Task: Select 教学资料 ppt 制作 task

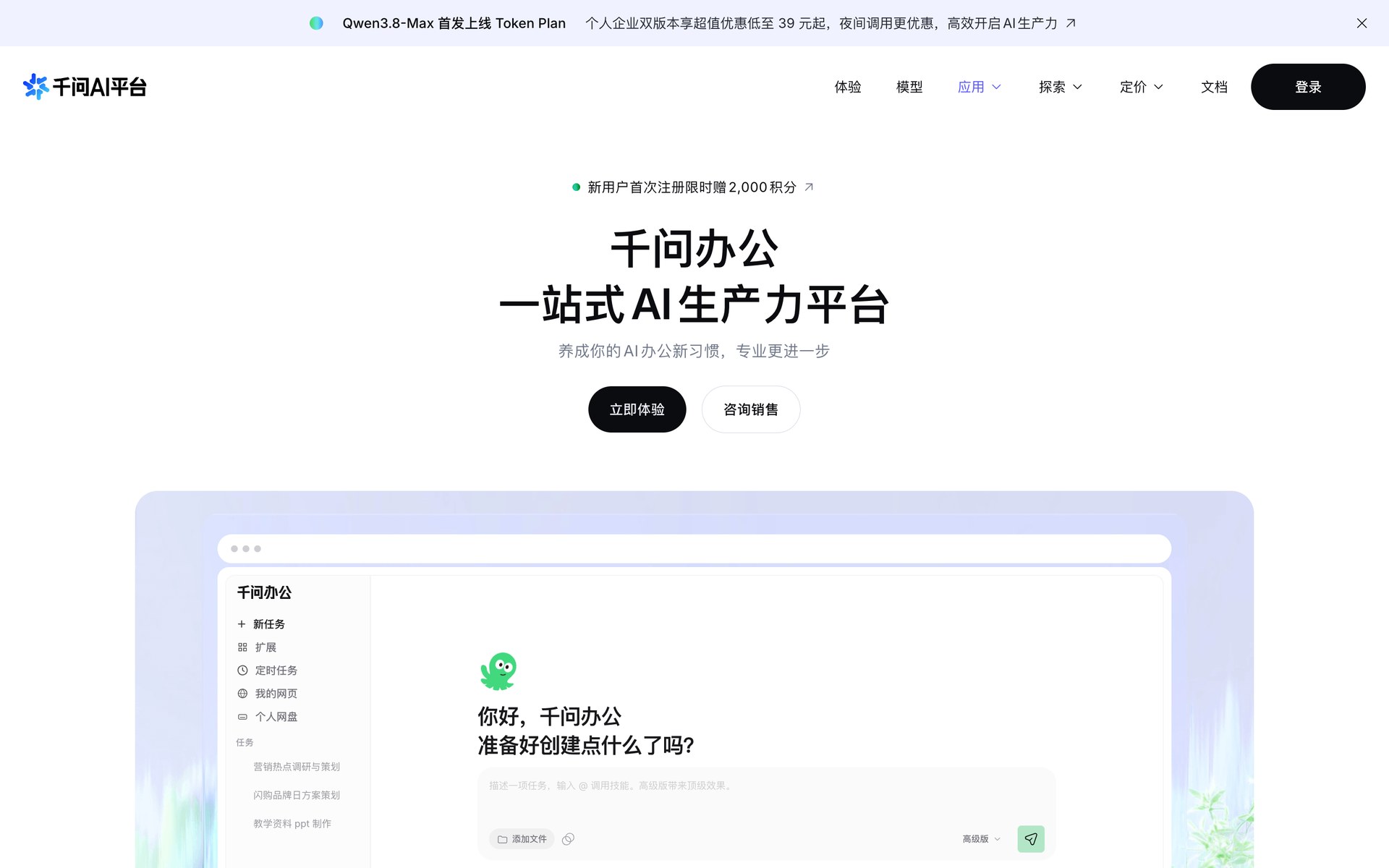Action: pos(292,824)
